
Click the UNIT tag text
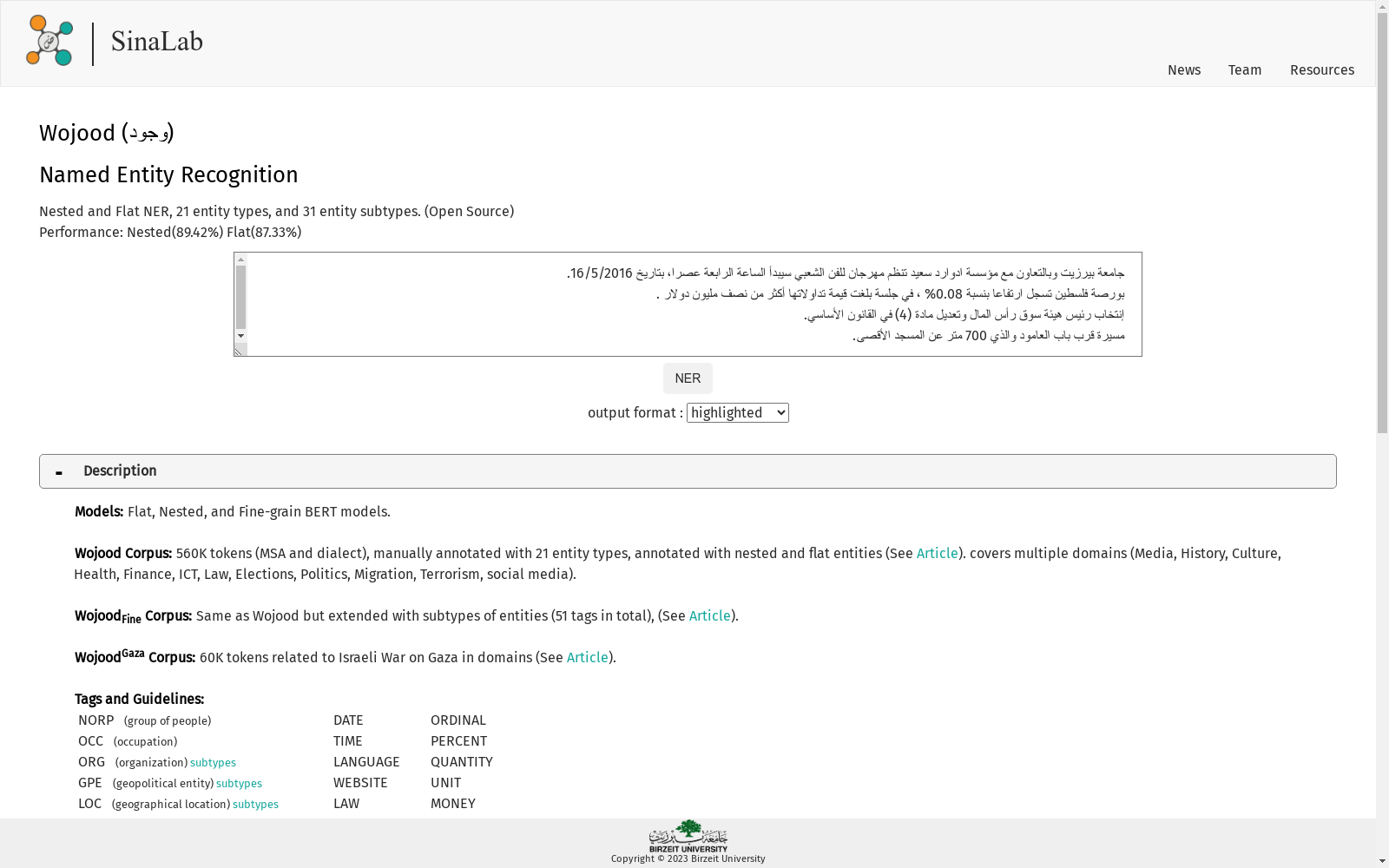tap(446, 783)
